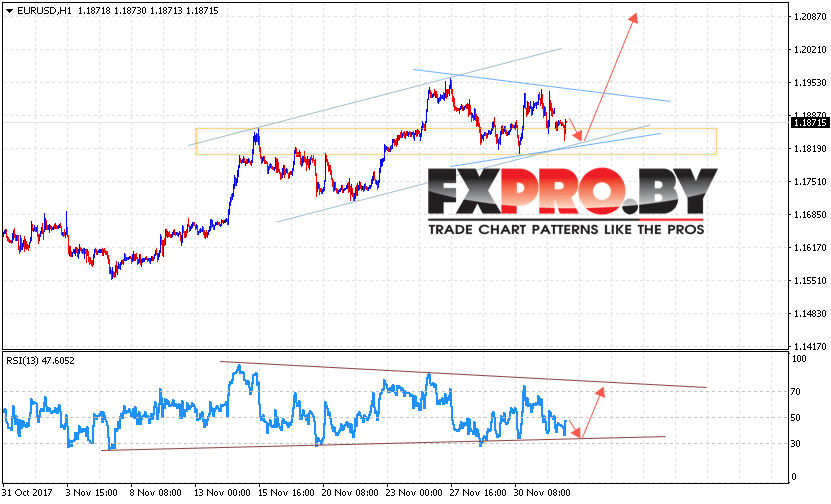Click the low value 1.18713 in header
This screenshot has height=504, width=831.
[166, 11]
